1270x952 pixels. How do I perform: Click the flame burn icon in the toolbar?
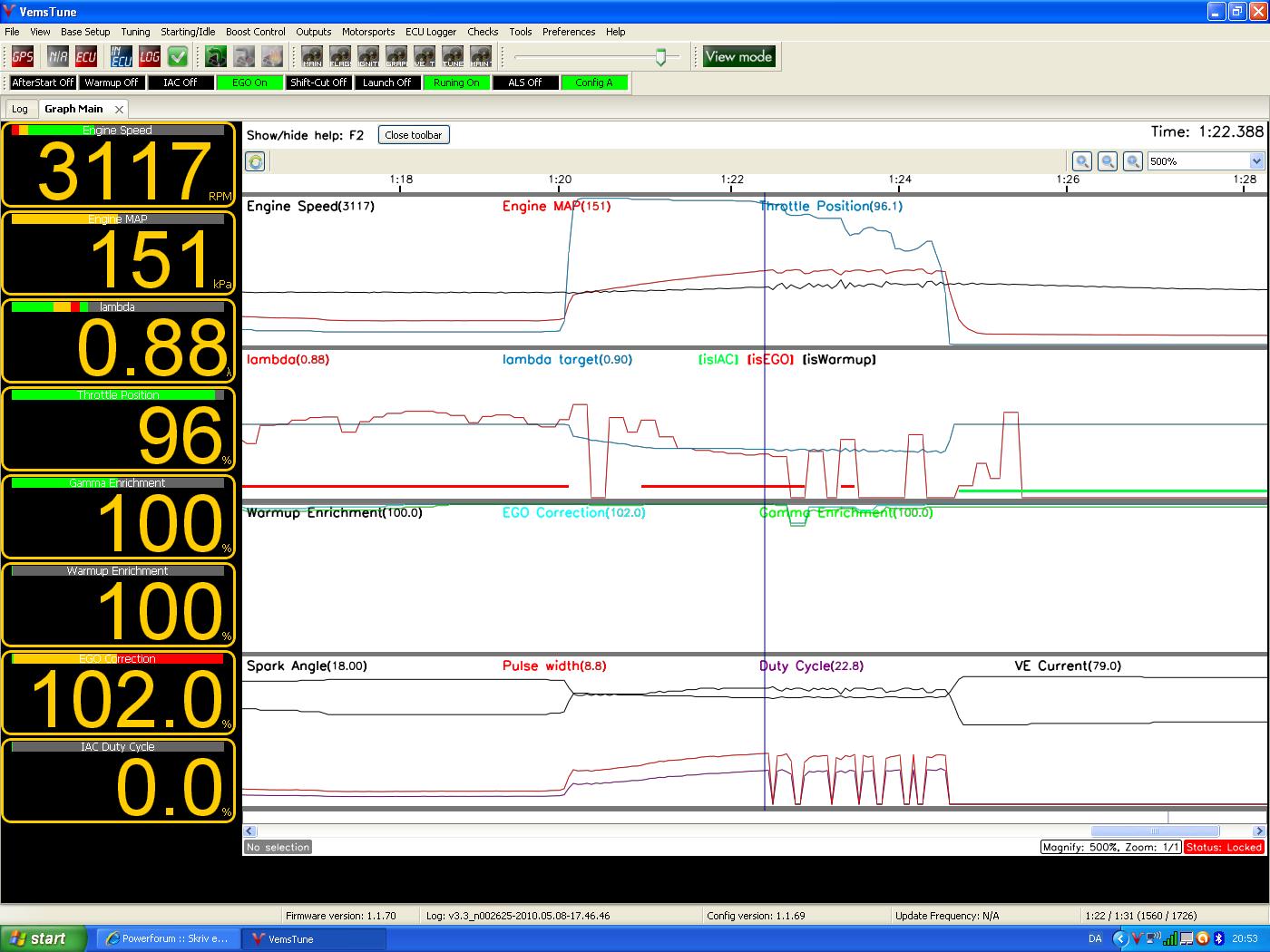click(272, 57)
